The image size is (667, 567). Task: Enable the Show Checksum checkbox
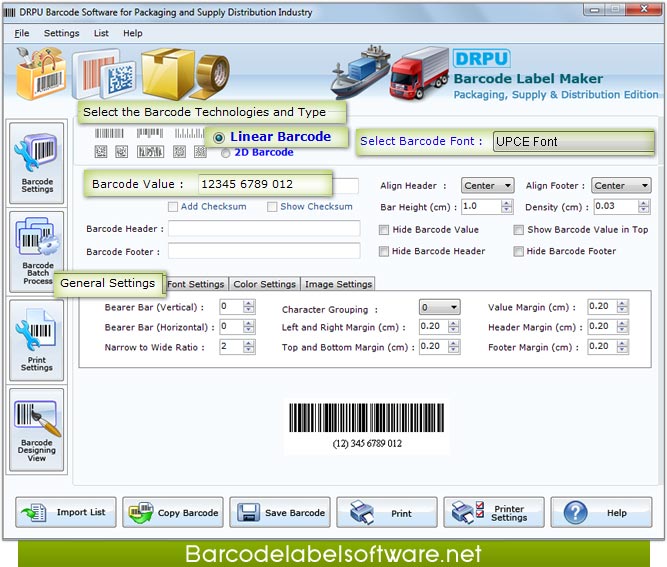click(272, 207)
